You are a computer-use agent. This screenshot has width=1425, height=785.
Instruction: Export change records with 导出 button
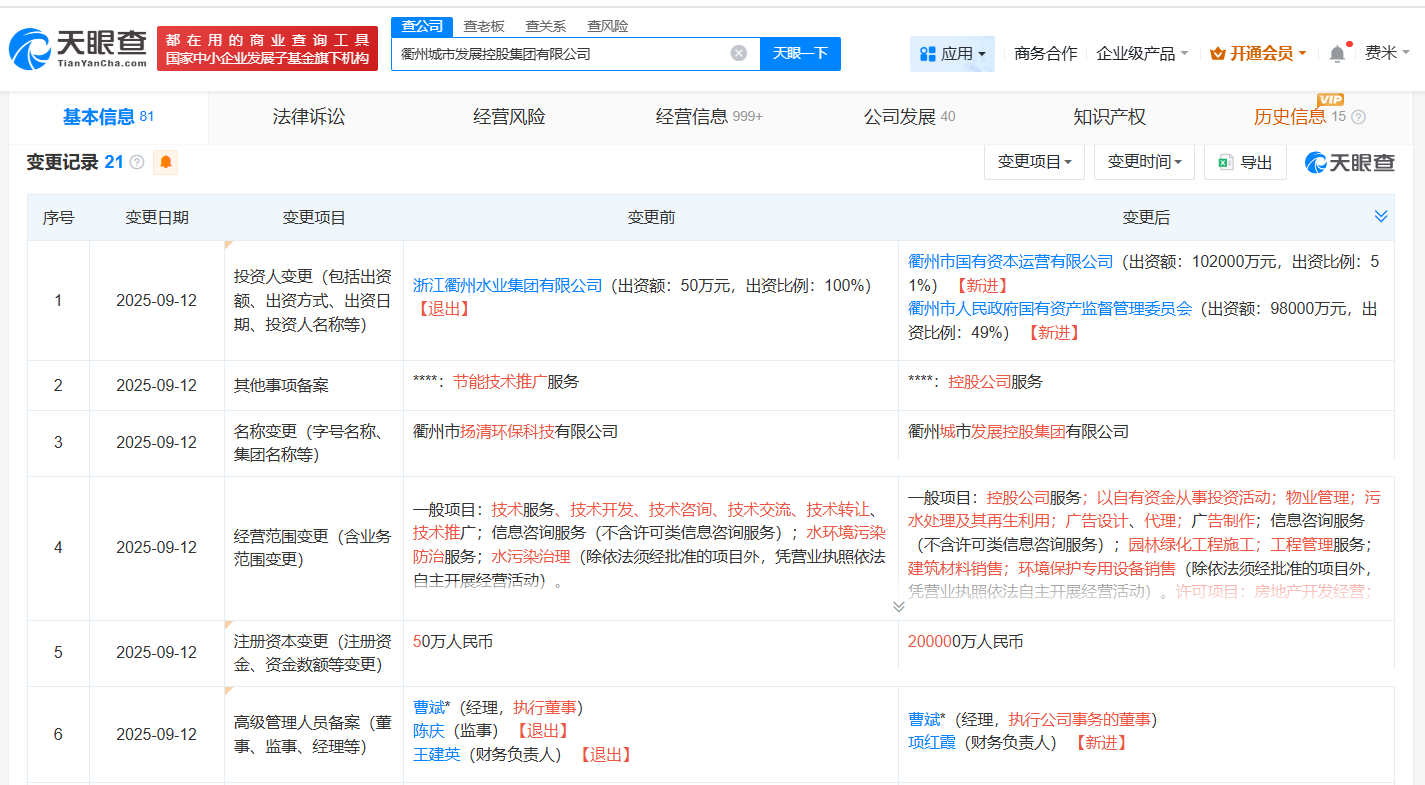tap(1246, 162)
